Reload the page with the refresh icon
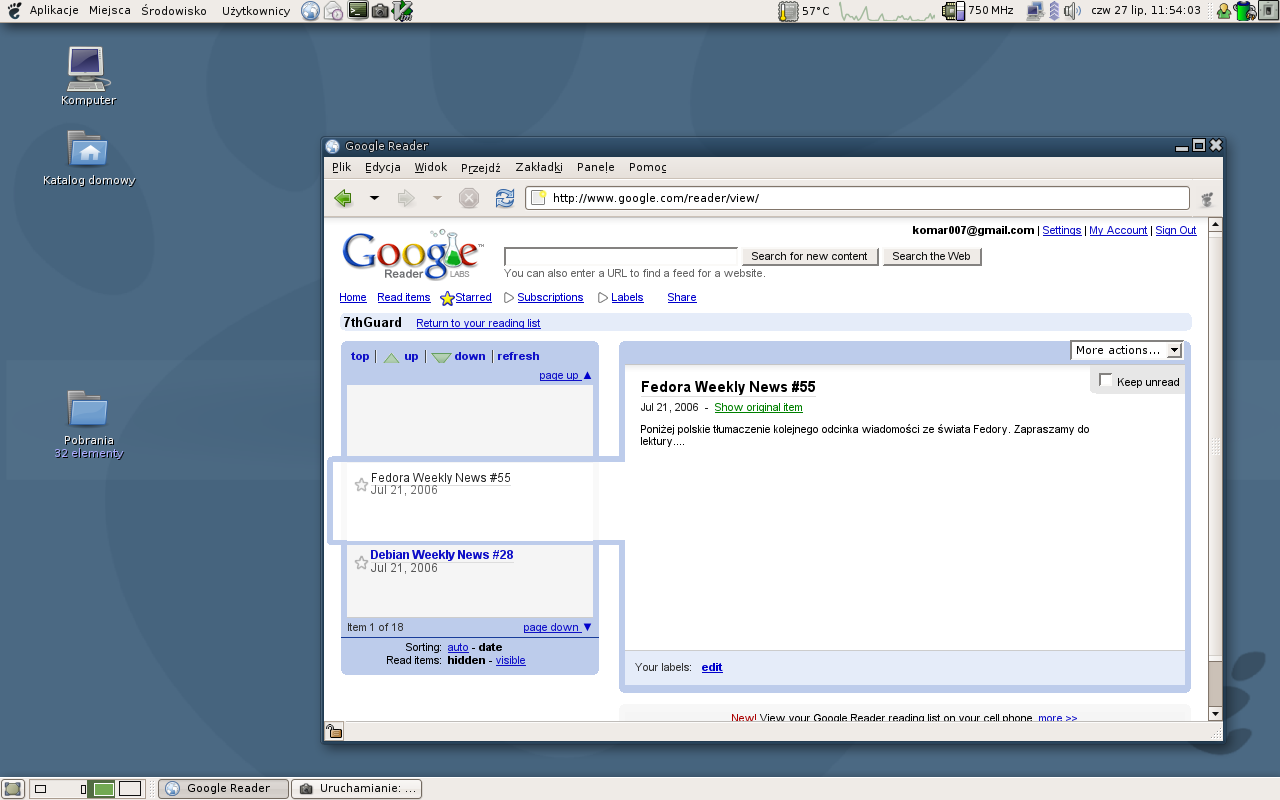The width and height of the screenshot is (1280, 800). [505, 198]
